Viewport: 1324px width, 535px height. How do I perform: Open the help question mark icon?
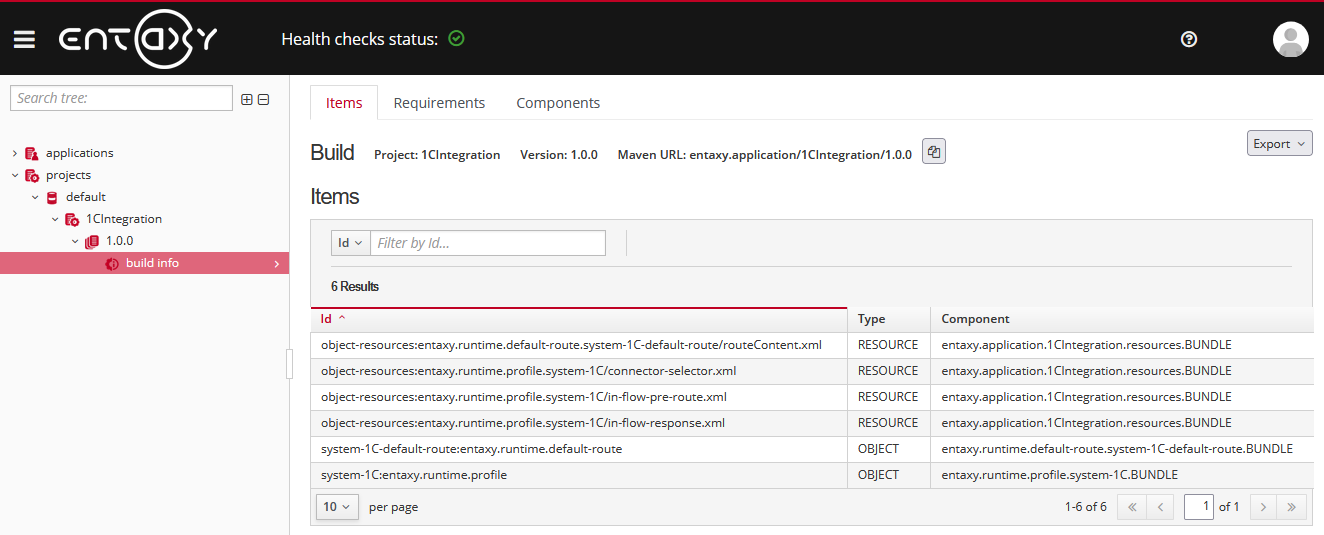1189,39
